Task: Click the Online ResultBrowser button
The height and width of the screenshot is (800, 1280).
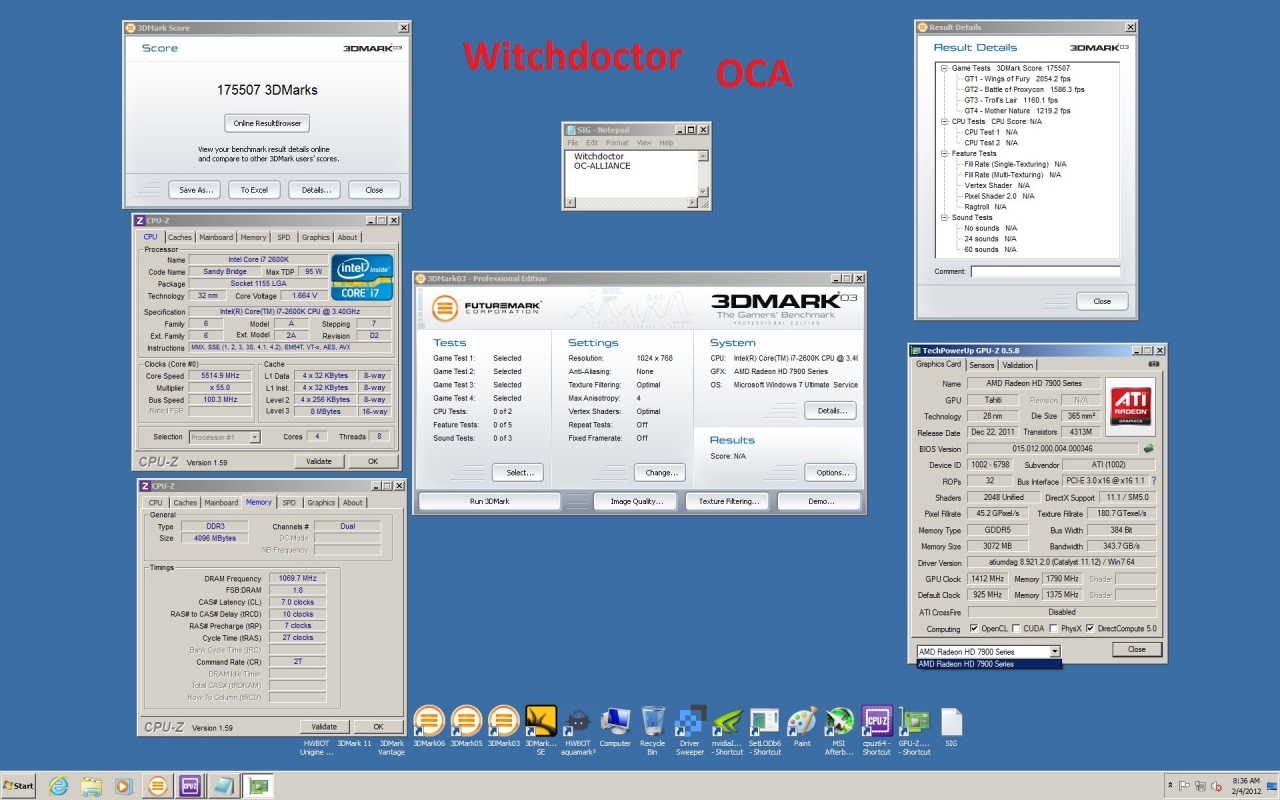Action: [267, 123]
